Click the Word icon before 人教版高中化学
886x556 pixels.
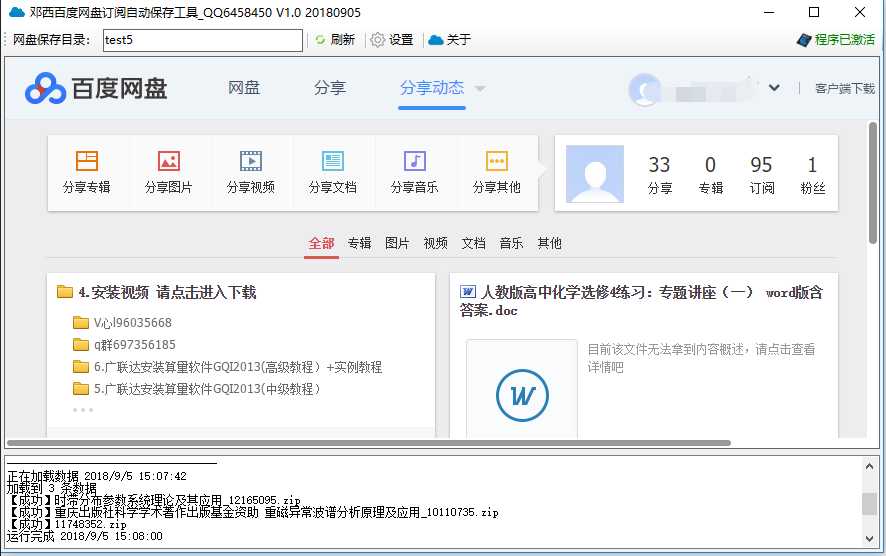[468, 292]
